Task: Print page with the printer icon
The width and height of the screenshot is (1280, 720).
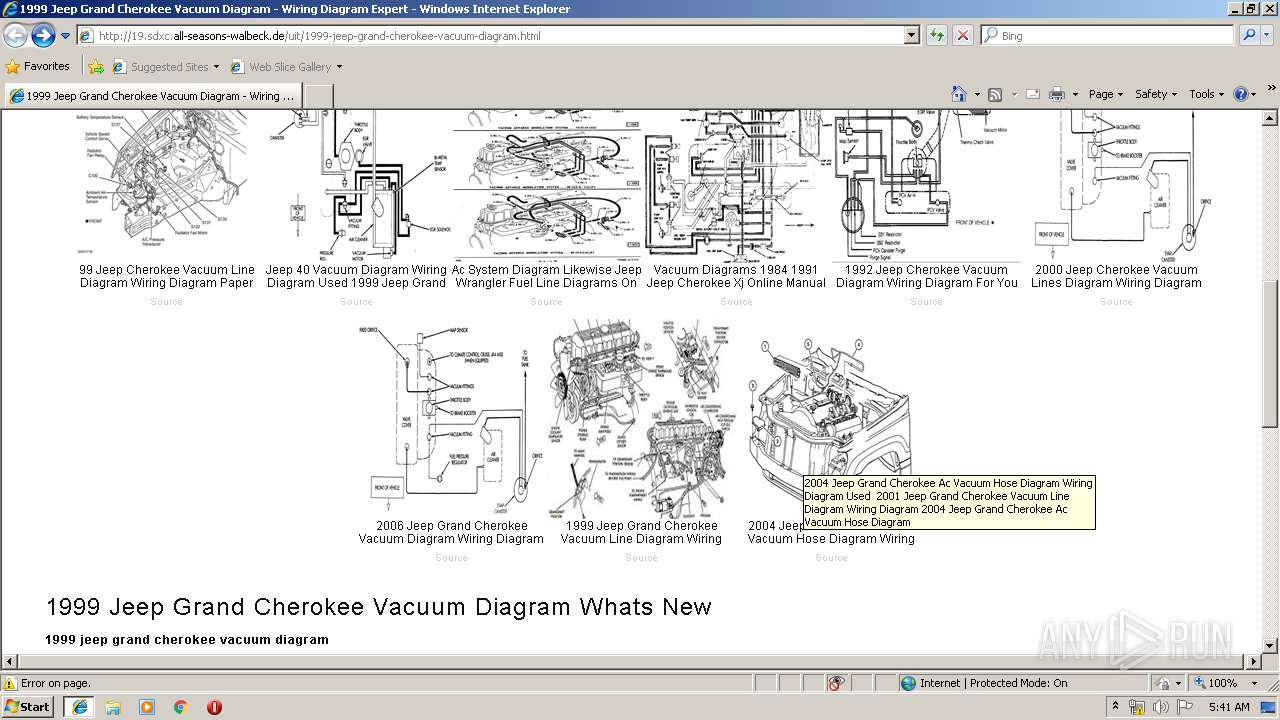Action: pos(1057,94)
